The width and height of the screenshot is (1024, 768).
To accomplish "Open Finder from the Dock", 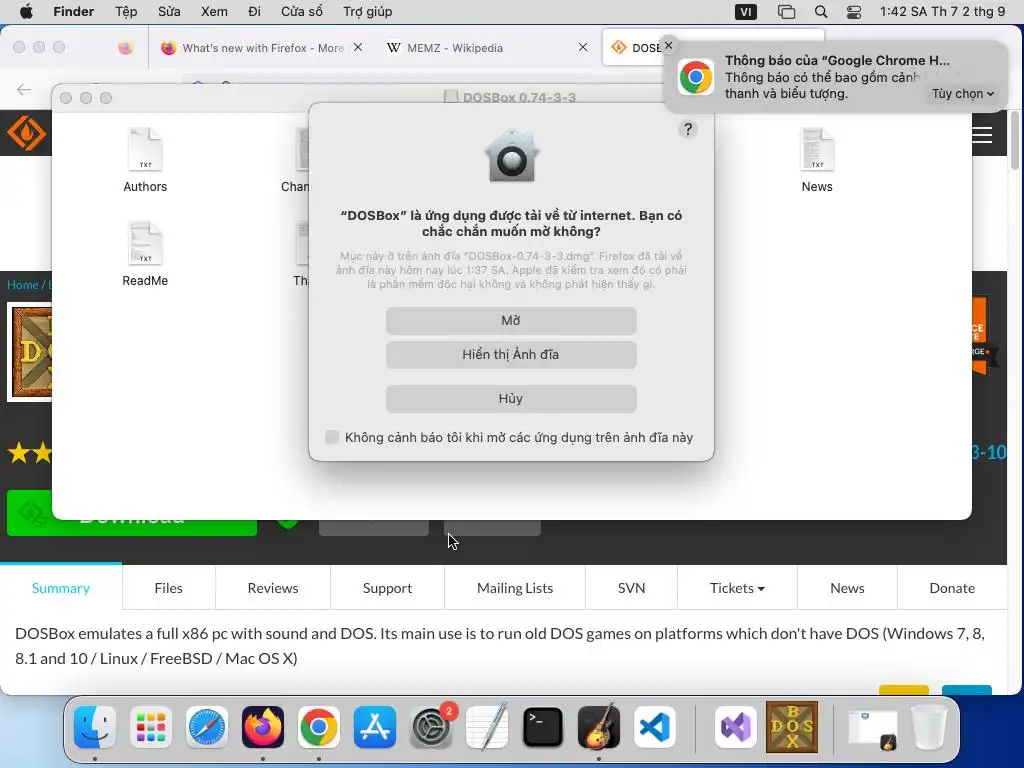I will click(95, 727).
